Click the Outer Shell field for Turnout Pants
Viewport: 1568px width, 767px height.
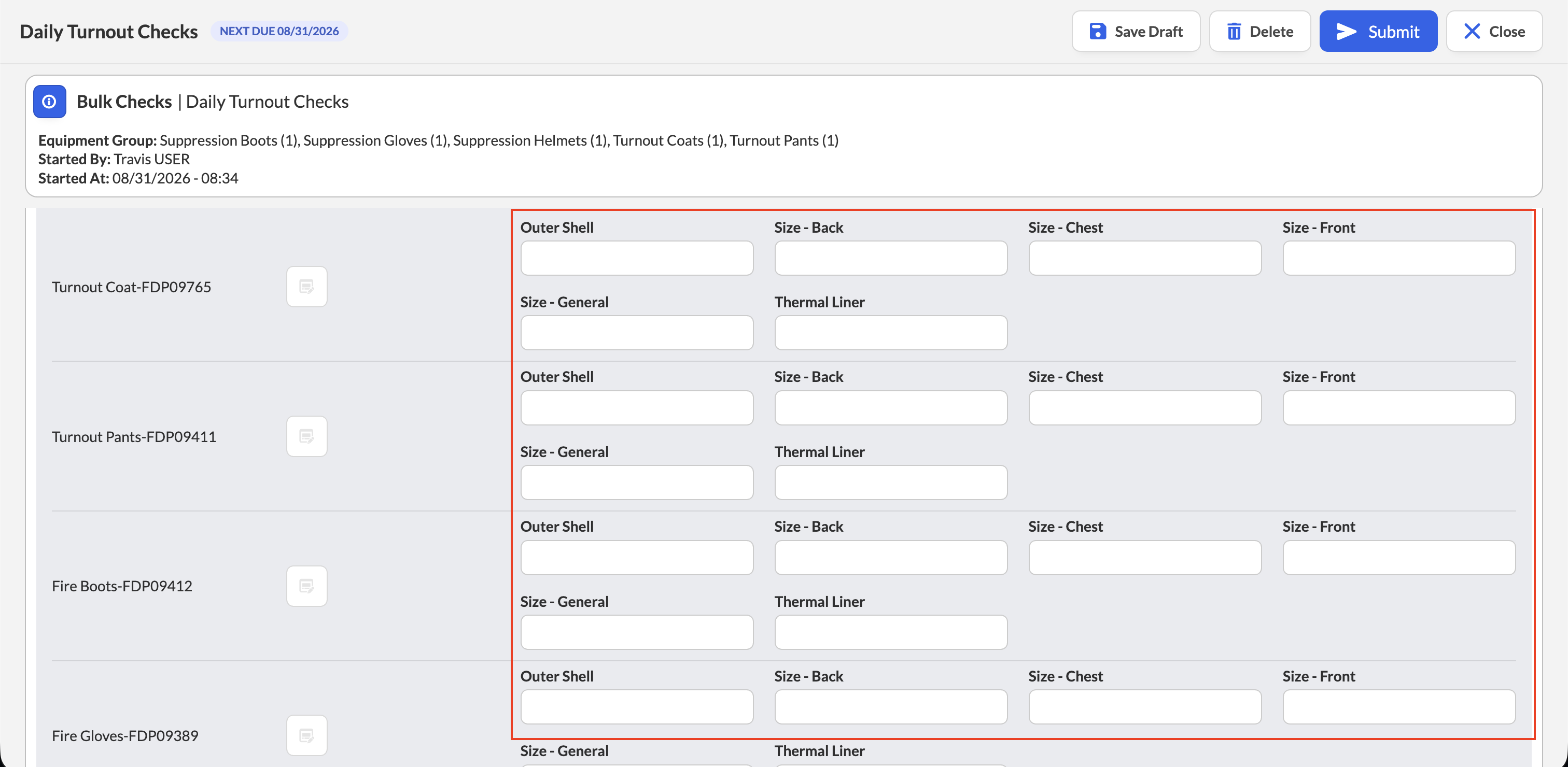click(x=637, y=407)
